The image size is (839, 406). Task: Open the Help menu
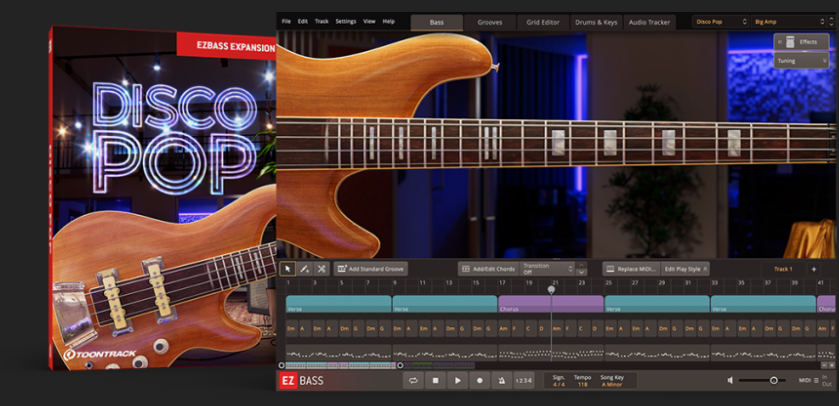tap(388, 21)
